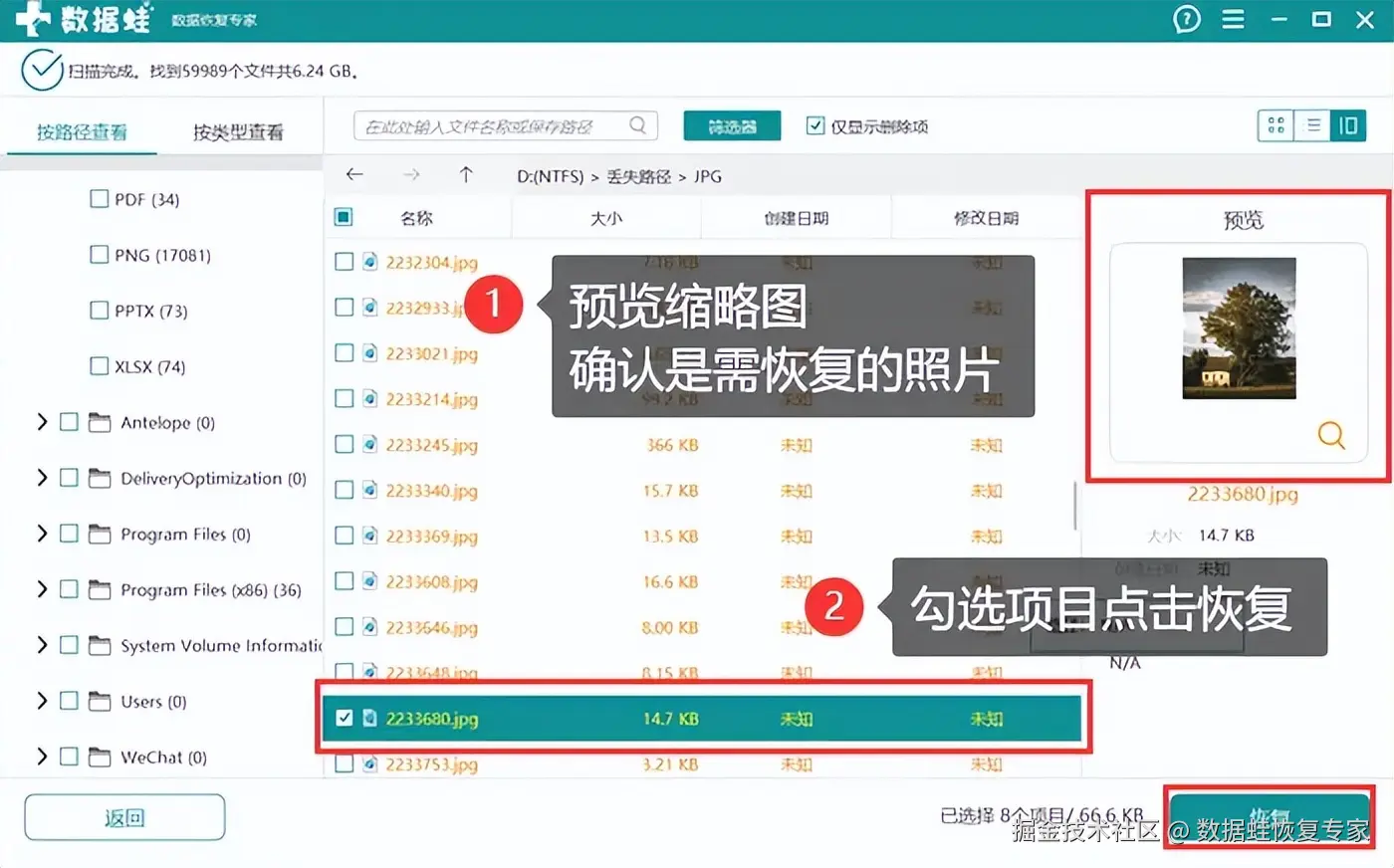
Task: Expand the Users (0) tree node
Action: pyautogui.click(x=42, y=701)
